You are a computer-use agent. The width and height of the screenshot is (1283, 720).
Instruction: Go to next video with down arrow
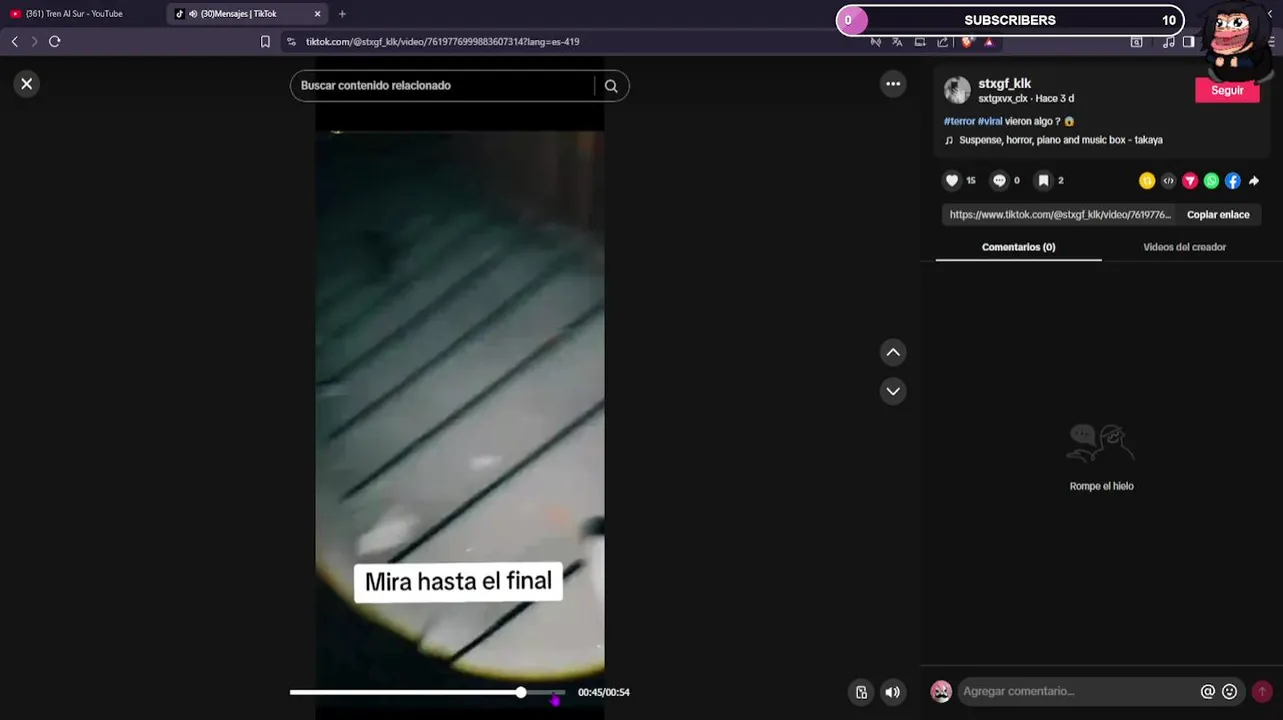tap(893, 391)
